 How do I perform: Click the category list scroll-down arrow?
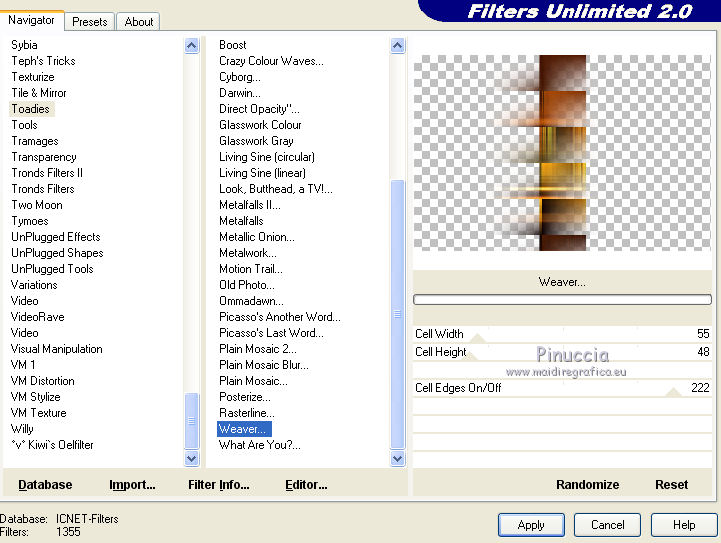tap(191, 458)
